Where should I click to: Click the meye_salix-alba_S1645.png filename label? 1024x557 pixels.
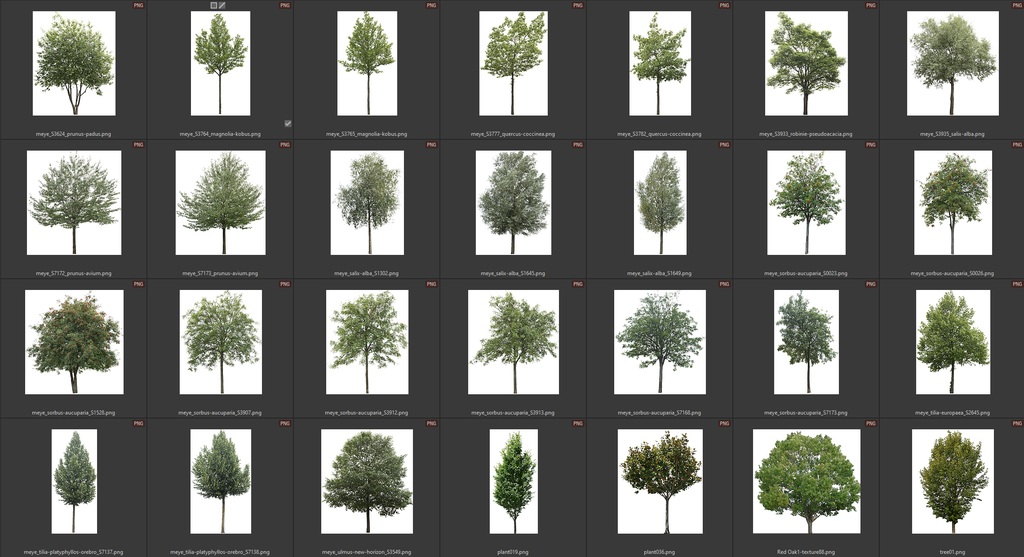coord(513,273)
